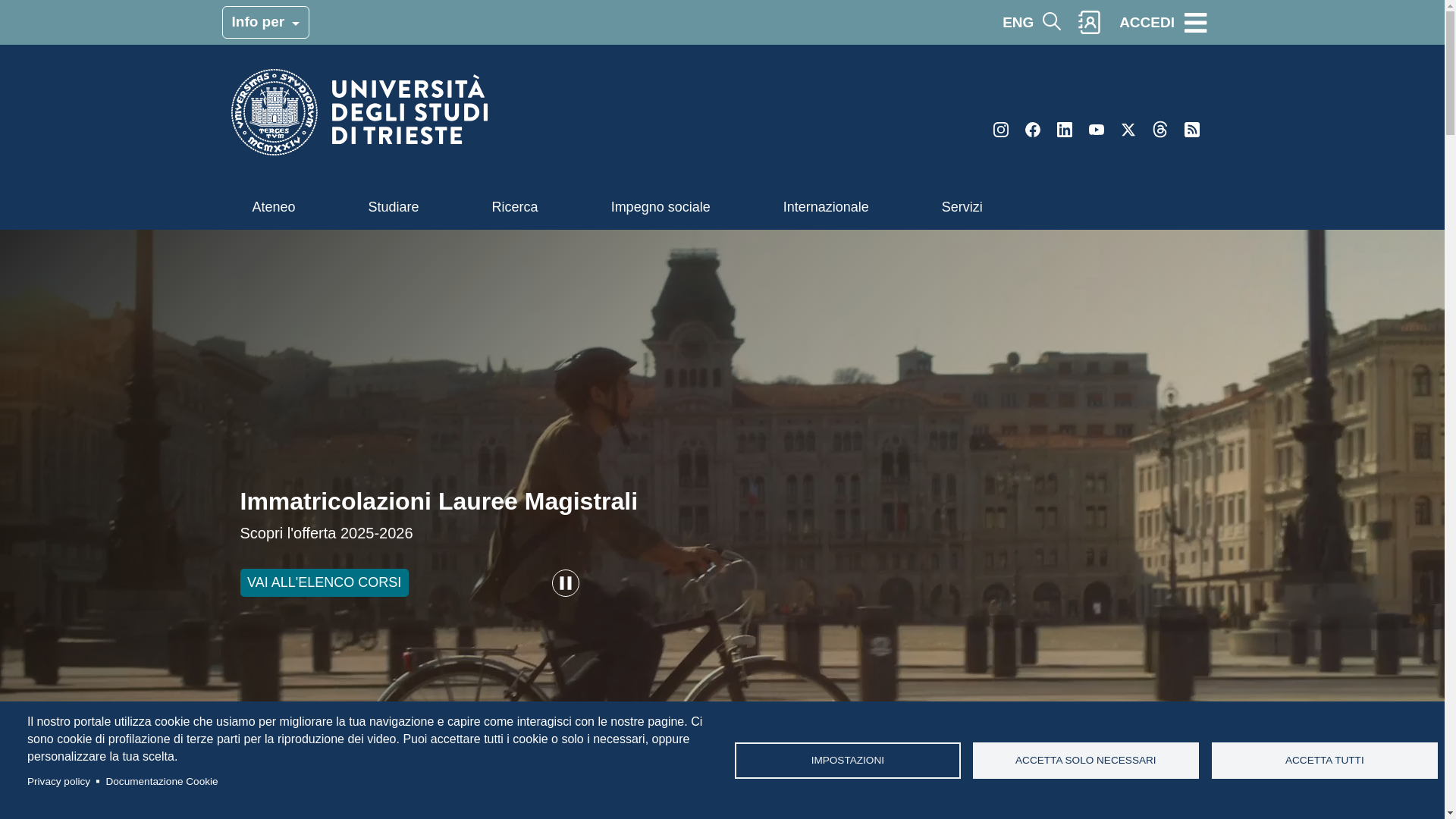Open the RSS feed icon
This screenshot has height=819, width=1456.
tap(1192, 130)
